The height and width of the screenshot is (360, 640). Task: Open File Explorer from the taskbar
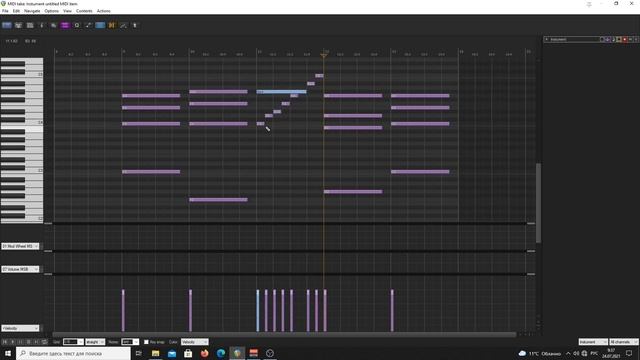[156, 353]
